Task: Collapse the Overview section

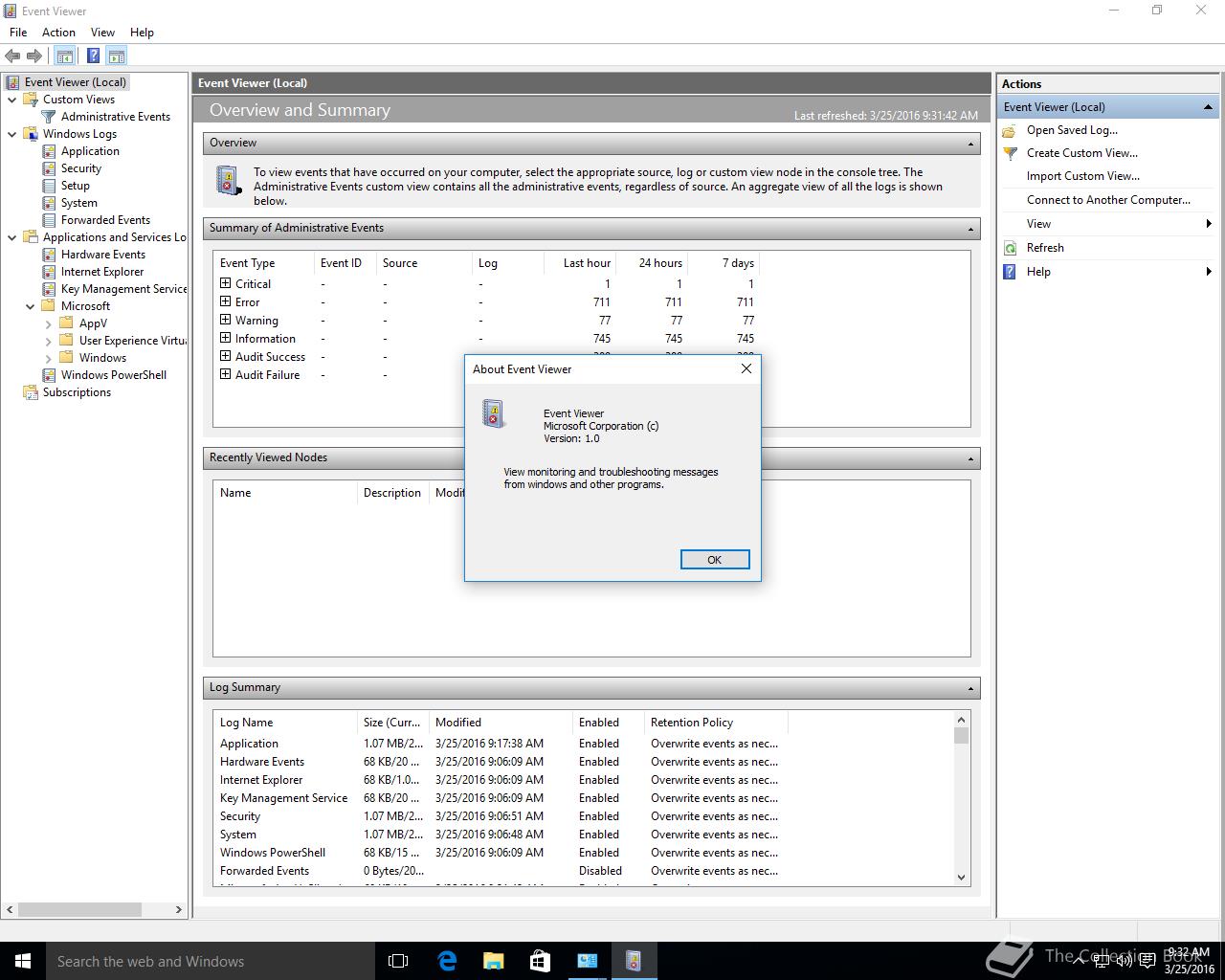Action: pos(970,144)
